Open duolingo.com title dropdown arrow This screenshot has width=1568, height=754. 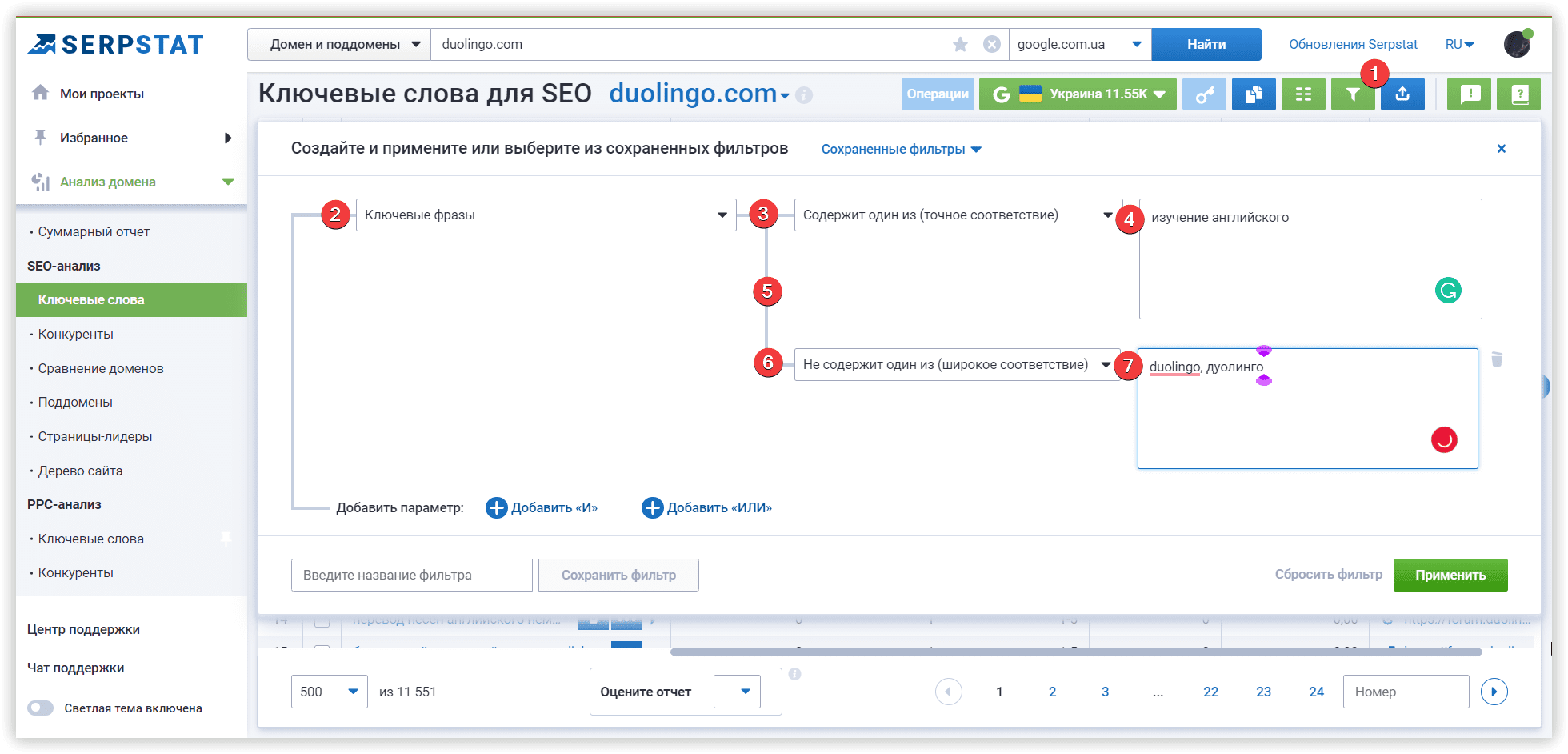[x=785, y=96]
